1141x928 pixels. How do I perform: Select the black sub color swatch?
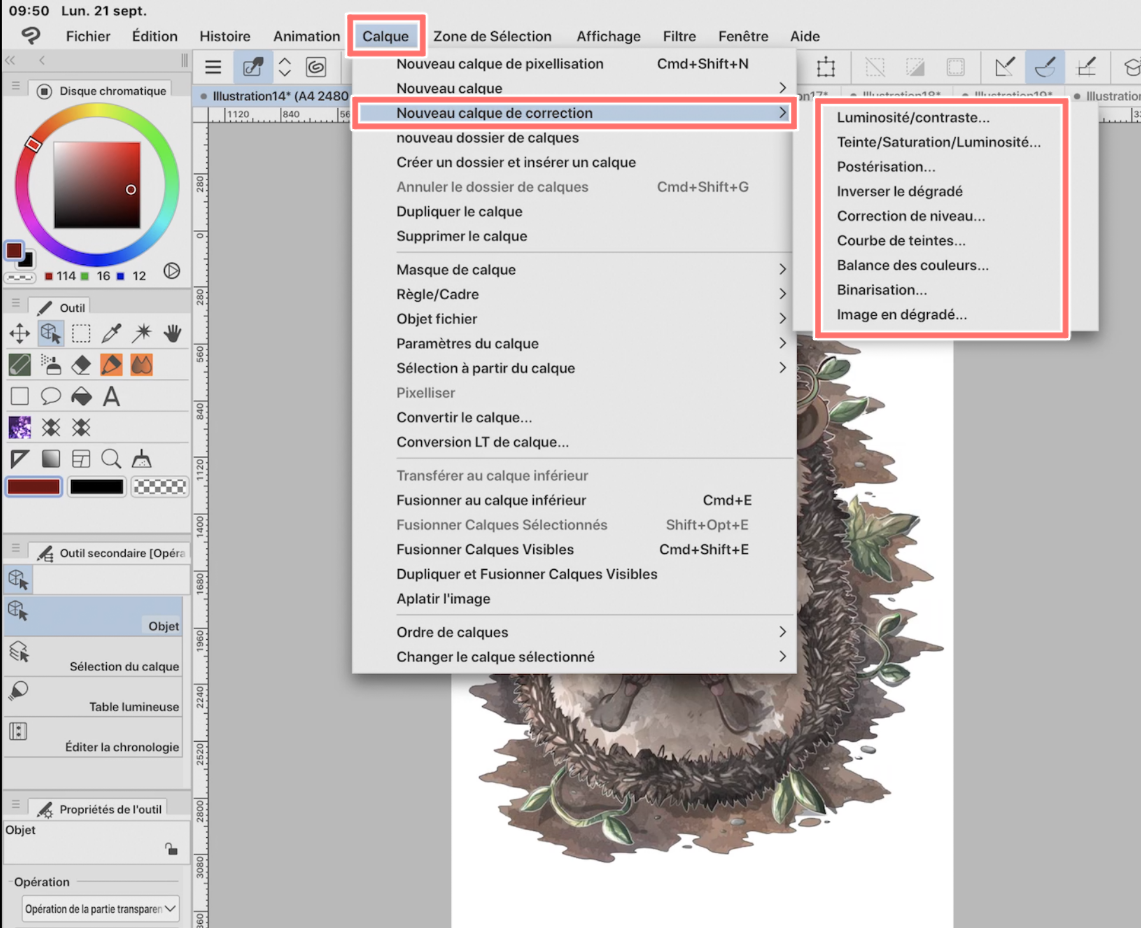pyautogui.click(x=97, y=487)
